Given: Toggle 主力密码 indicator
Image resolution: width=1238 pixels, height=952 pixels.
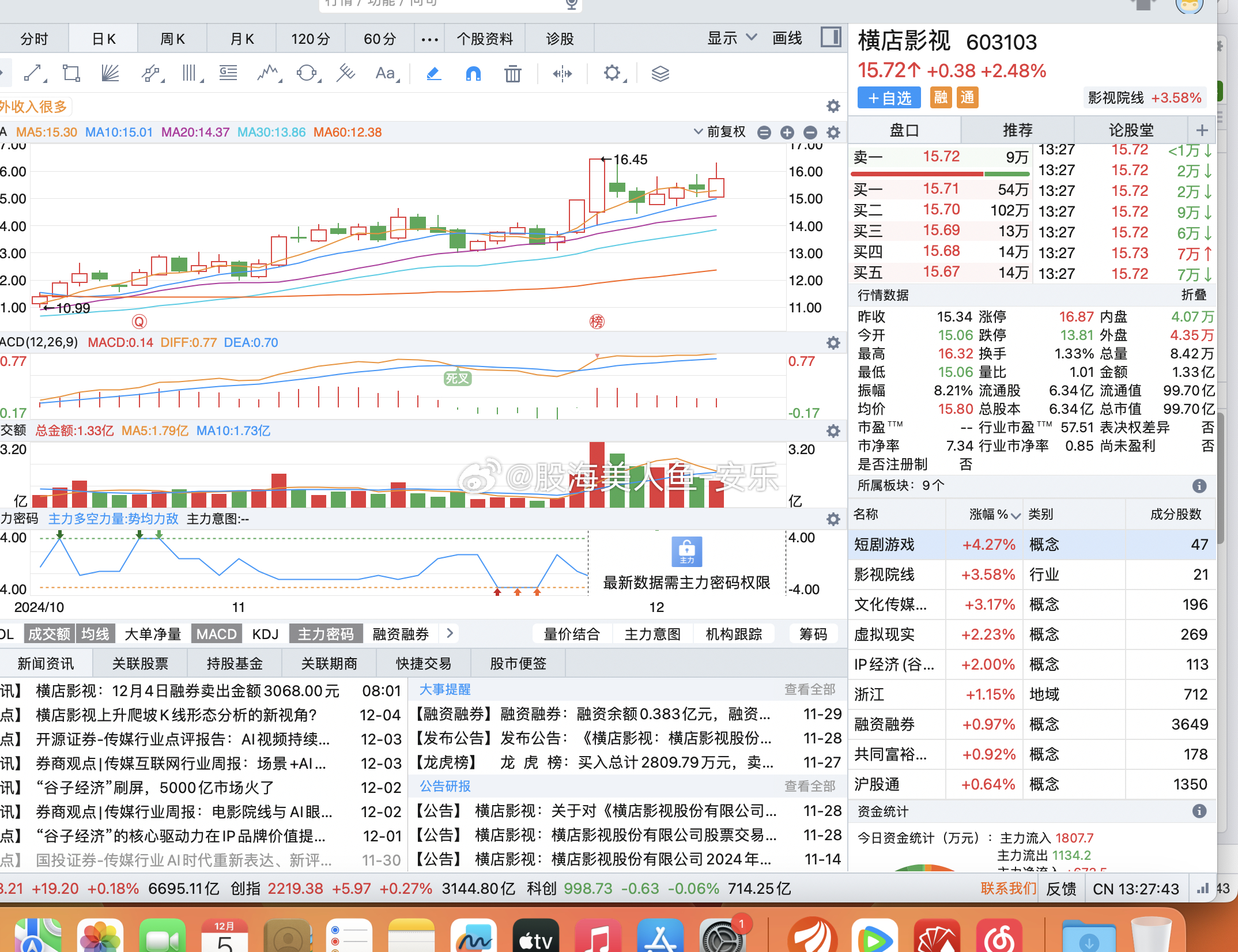Looking at the screenshot, I should point(326,634).
